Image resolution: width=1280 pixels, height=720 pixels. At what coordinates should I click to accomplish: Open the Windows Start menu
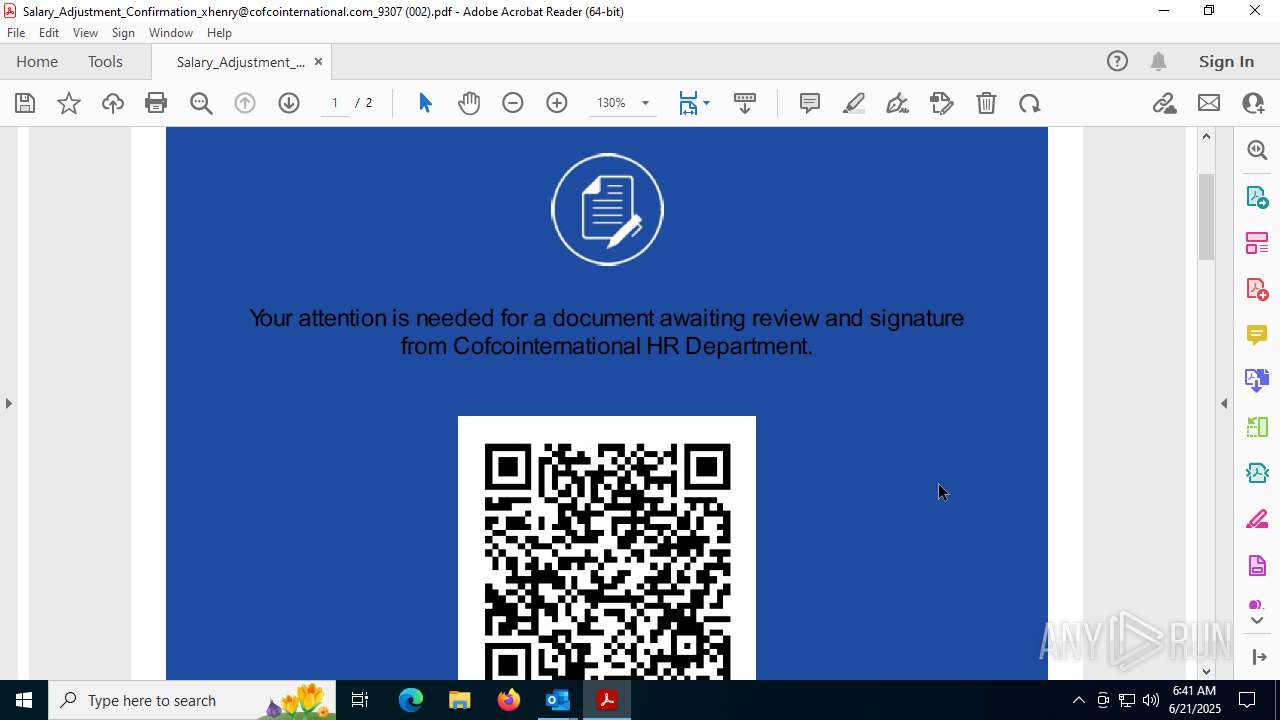point(24,700)
